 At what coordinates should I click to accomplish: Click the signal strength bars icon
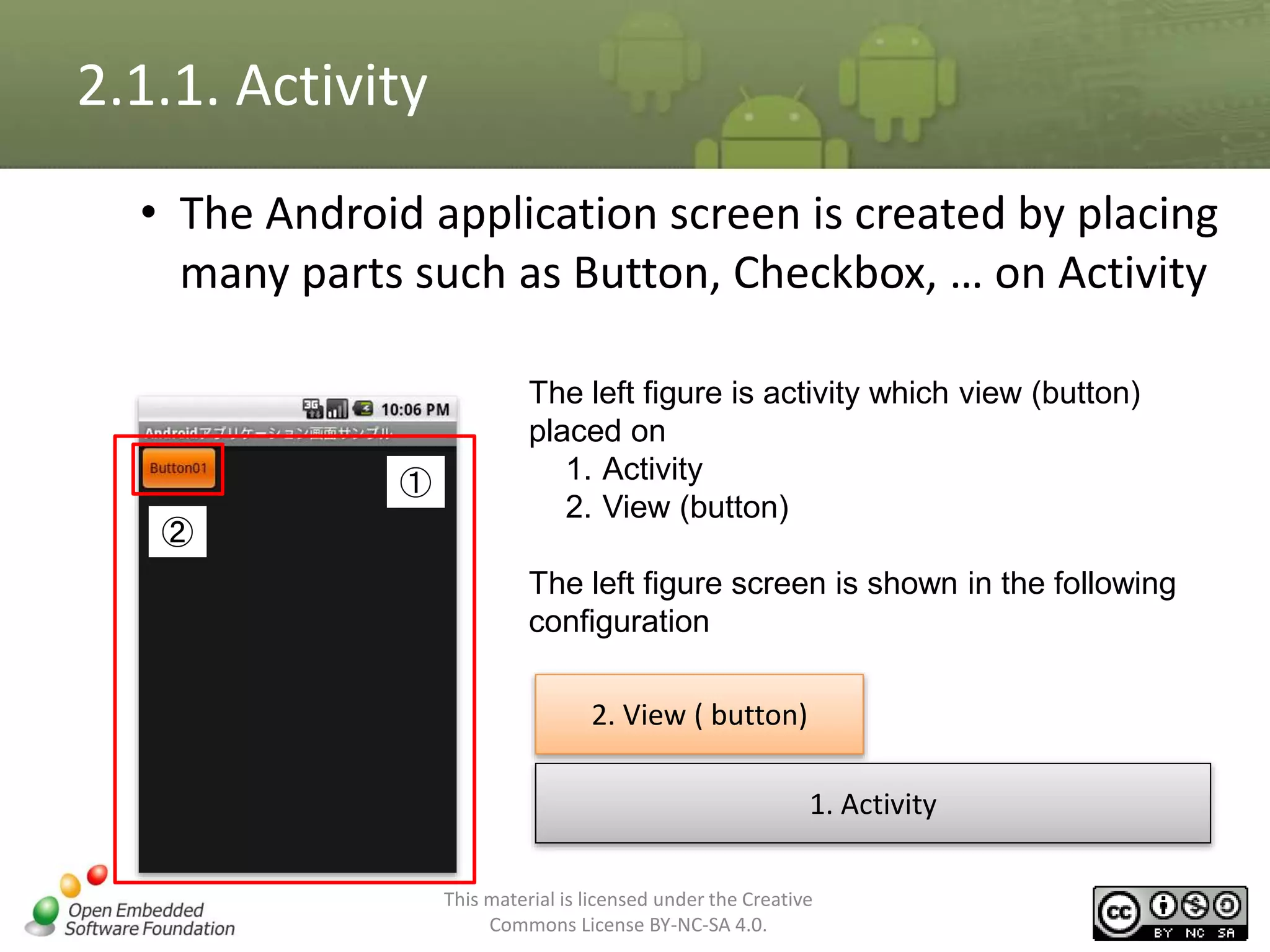coord(337,408)
